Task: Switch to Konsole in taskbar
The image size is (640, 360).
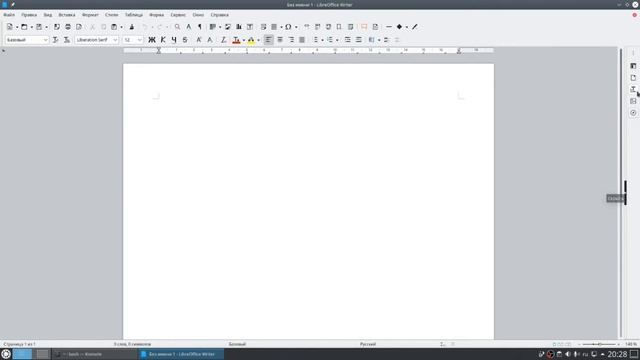Action: (x=95, y=354)
